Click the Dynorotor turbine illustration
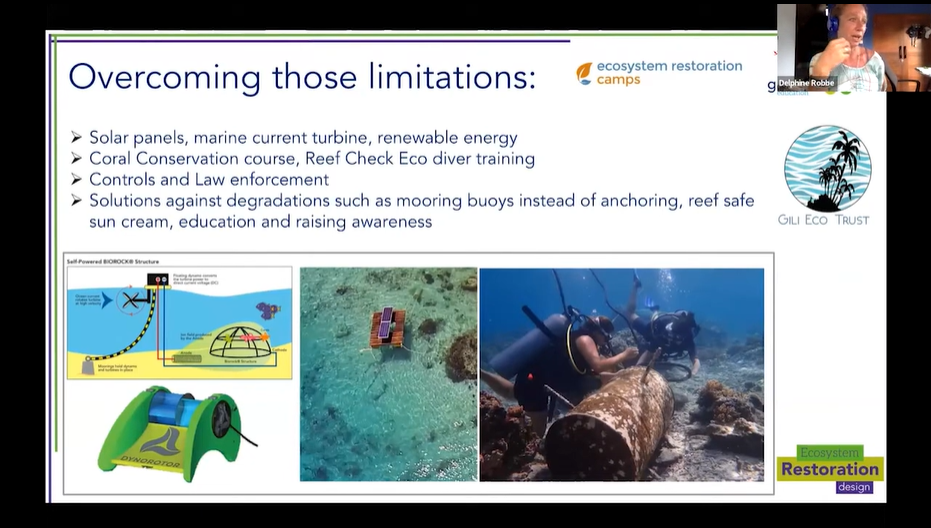The height and width of the screenshot is (528, 931). (176, 433)
